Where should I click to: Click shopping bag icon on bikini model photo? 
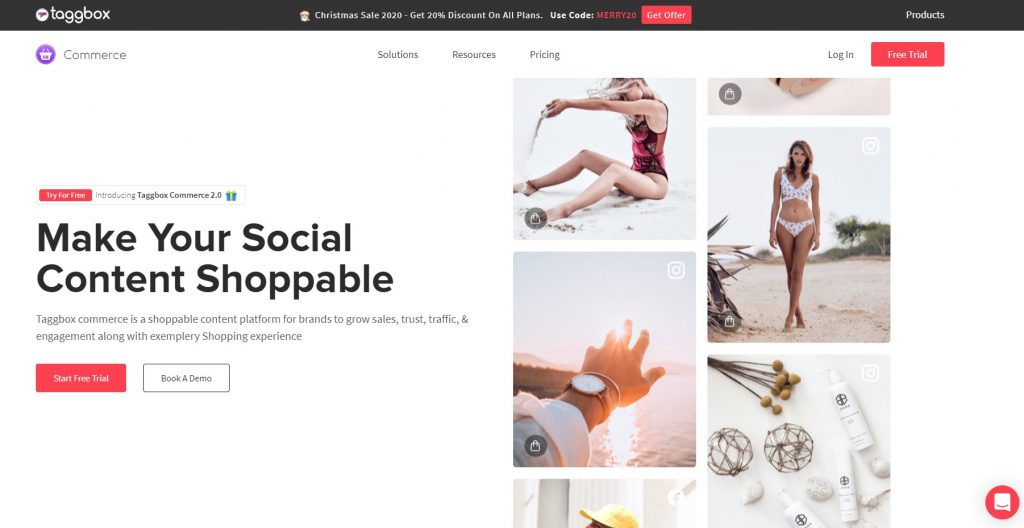coord(729,322)
